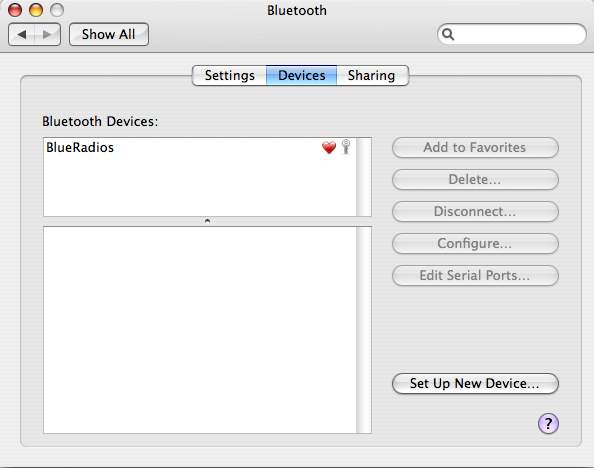594x468 pixels.
Task: Go back with the left arrow
Action: coord(22,34)
